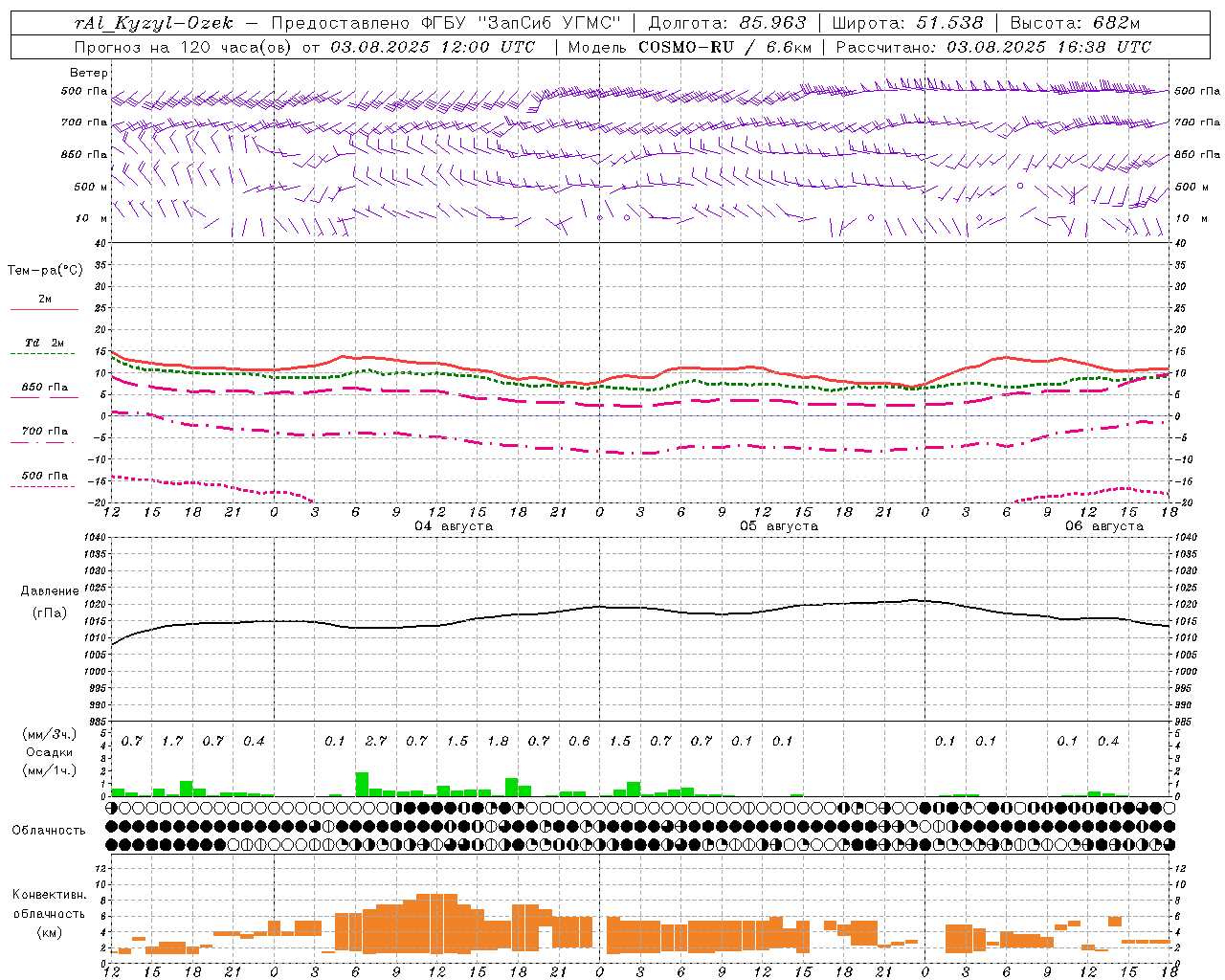This screenshot has height=980, width=1225.
Task: Select the text Предоставлено ФГБУ "ЗапСиб УГМС"
Action: click(x=447, y=23)
